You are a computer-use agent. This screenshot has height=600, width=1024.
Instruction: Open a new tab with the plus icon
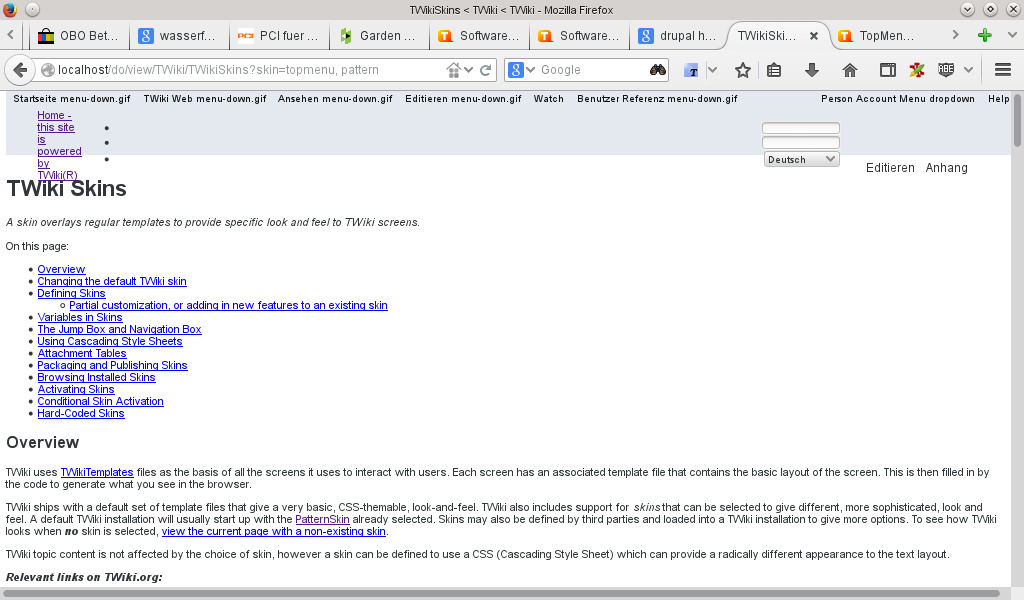click(984, 36)
